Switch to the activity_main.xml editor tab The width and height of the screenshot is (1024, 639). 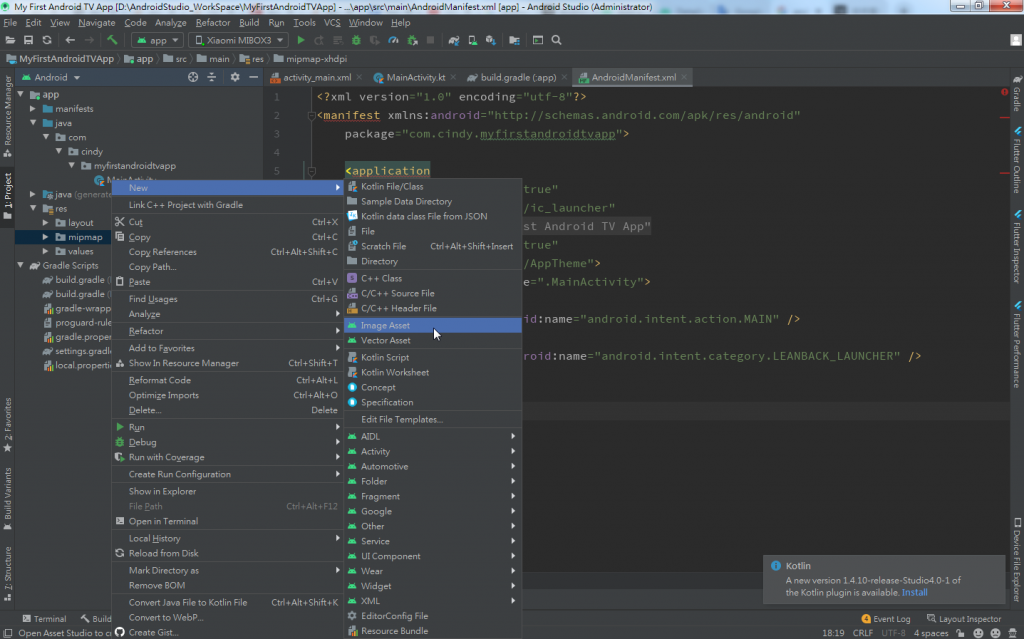coord(316,77)
